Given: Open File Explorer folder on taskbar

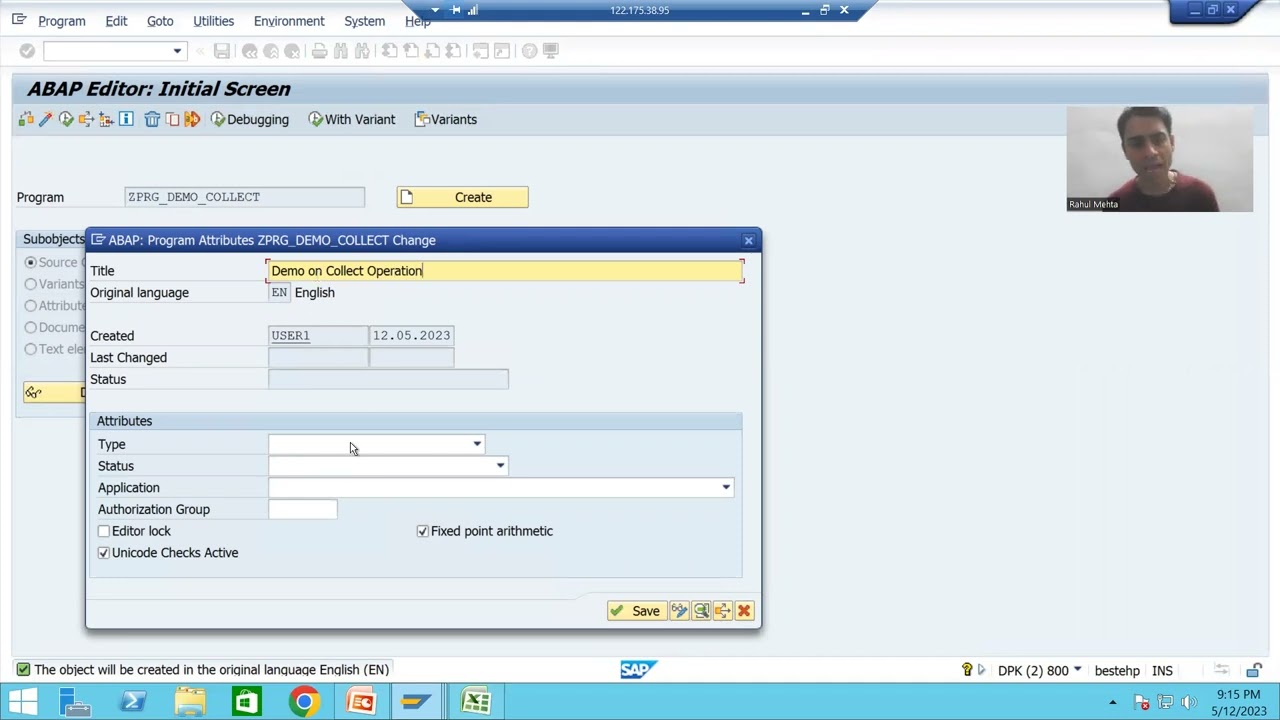Looking at the screenshot, I should (x=189, y=702).
